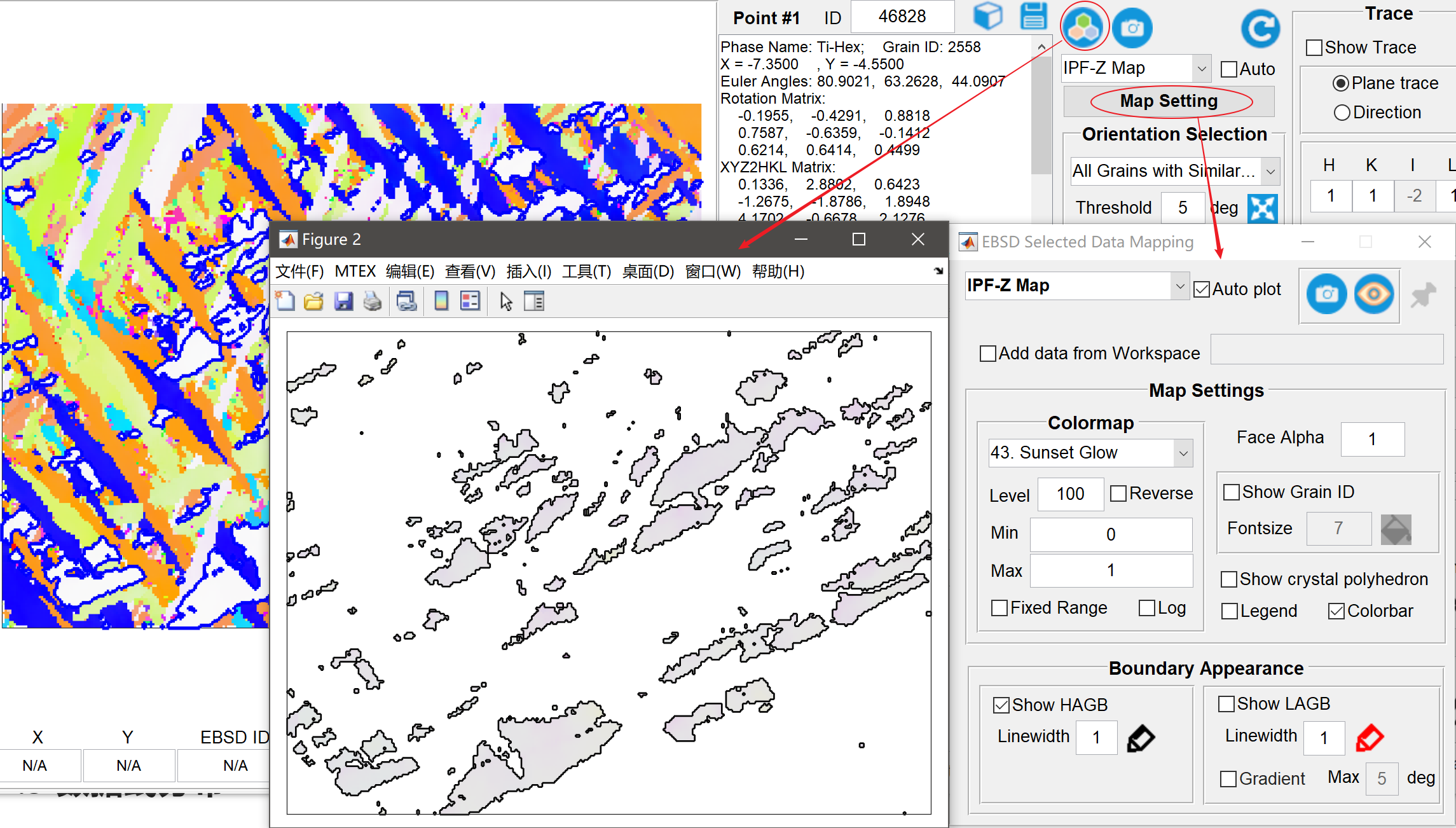
Task: Open the 43. Sunset Glow colormap dropdown
Action: [1090, 453]
